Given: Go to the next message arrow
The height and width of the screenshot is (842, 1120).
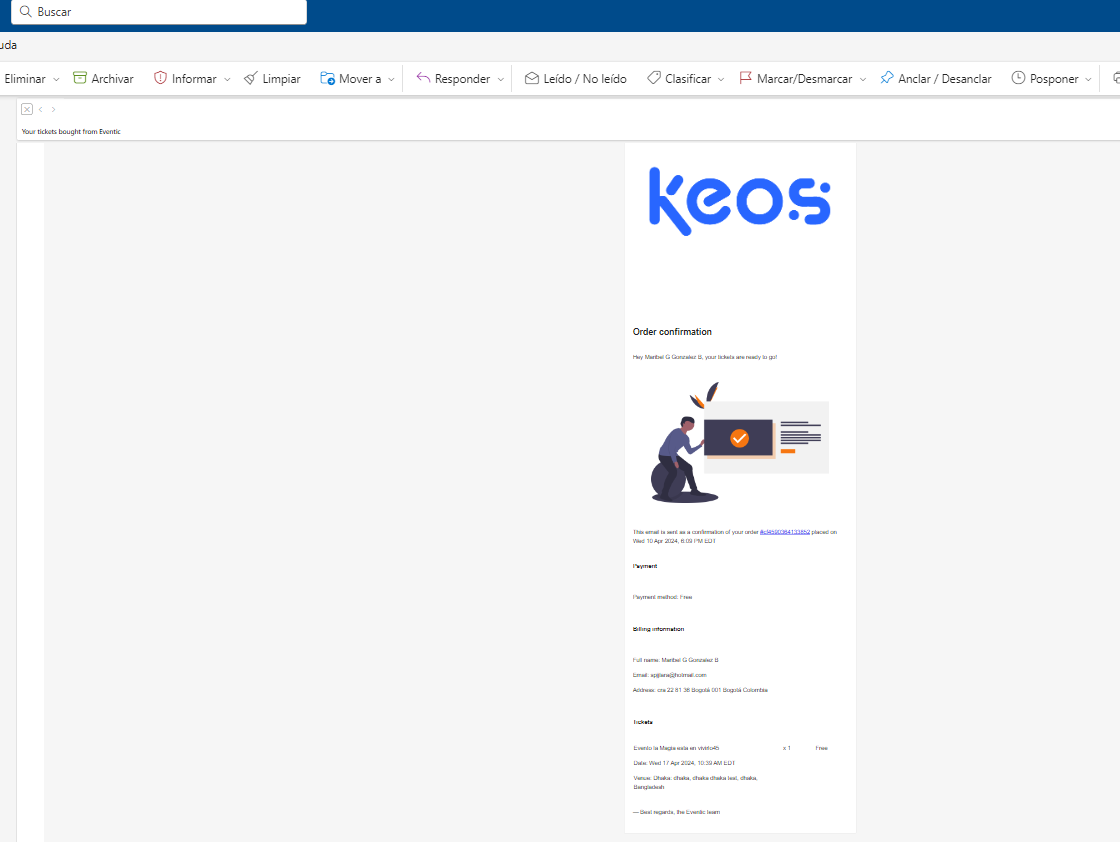Looking at the screenshot, I should pos(54,109).
